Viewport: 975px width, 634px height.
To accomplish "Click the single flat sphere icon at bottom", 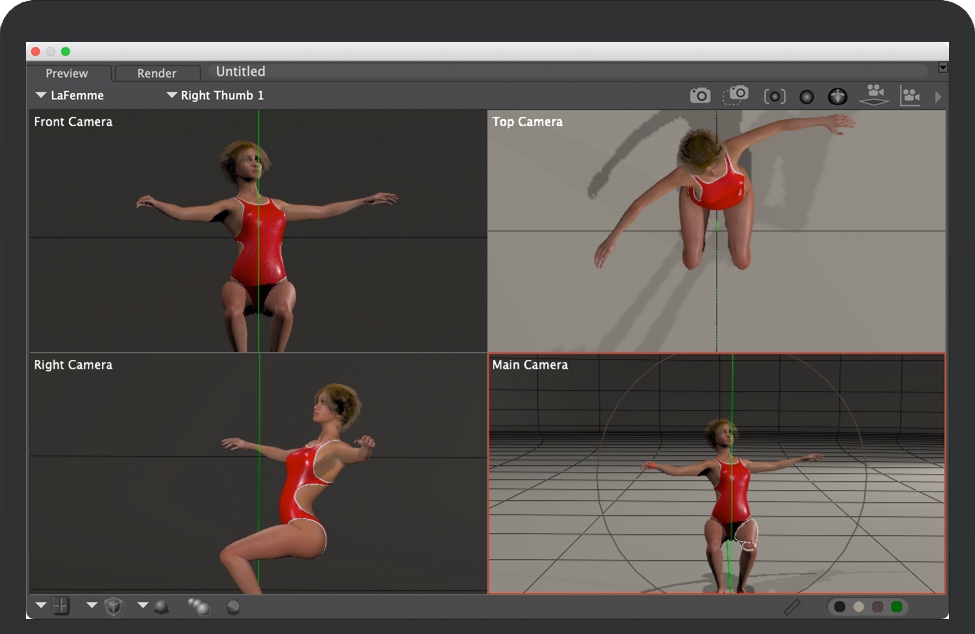I will pyautogui.click(x=233, y=606).
